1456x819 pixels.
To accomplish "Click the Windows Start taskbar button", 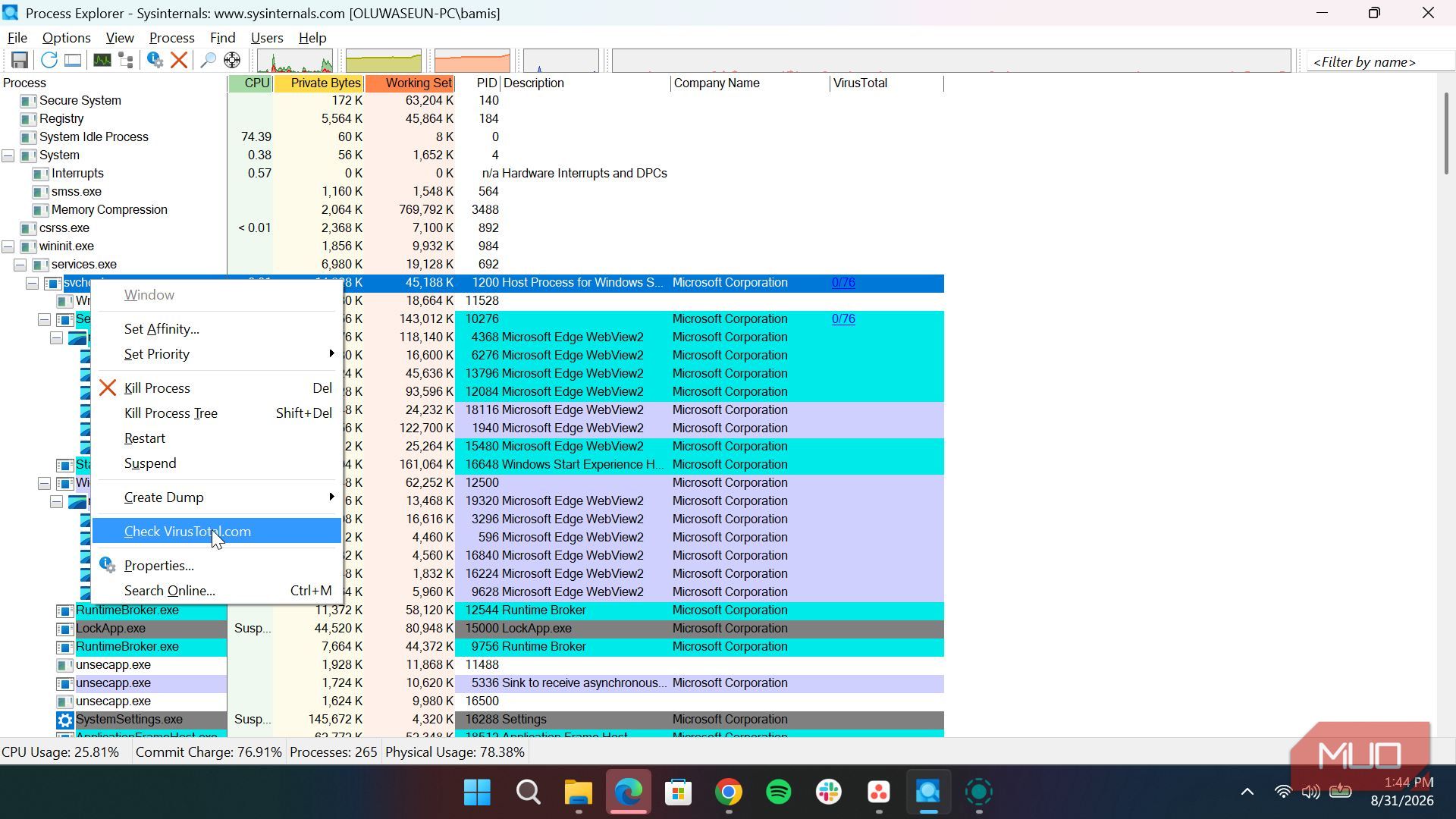I will pyautogui.click(x=477, y=792).
